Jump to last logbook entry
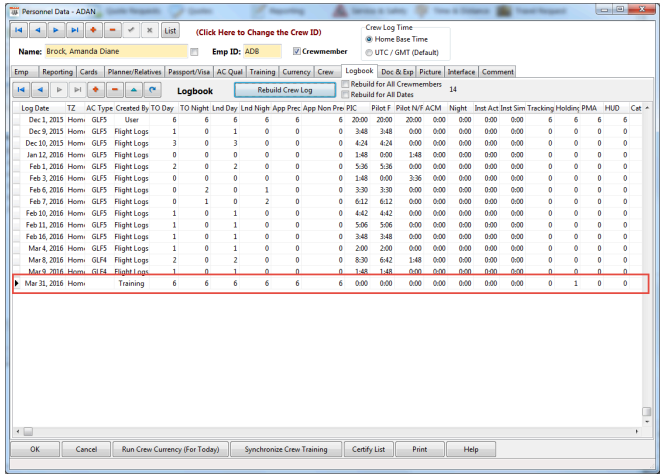This screenshot has width=661, height=476. click(78, 89)
